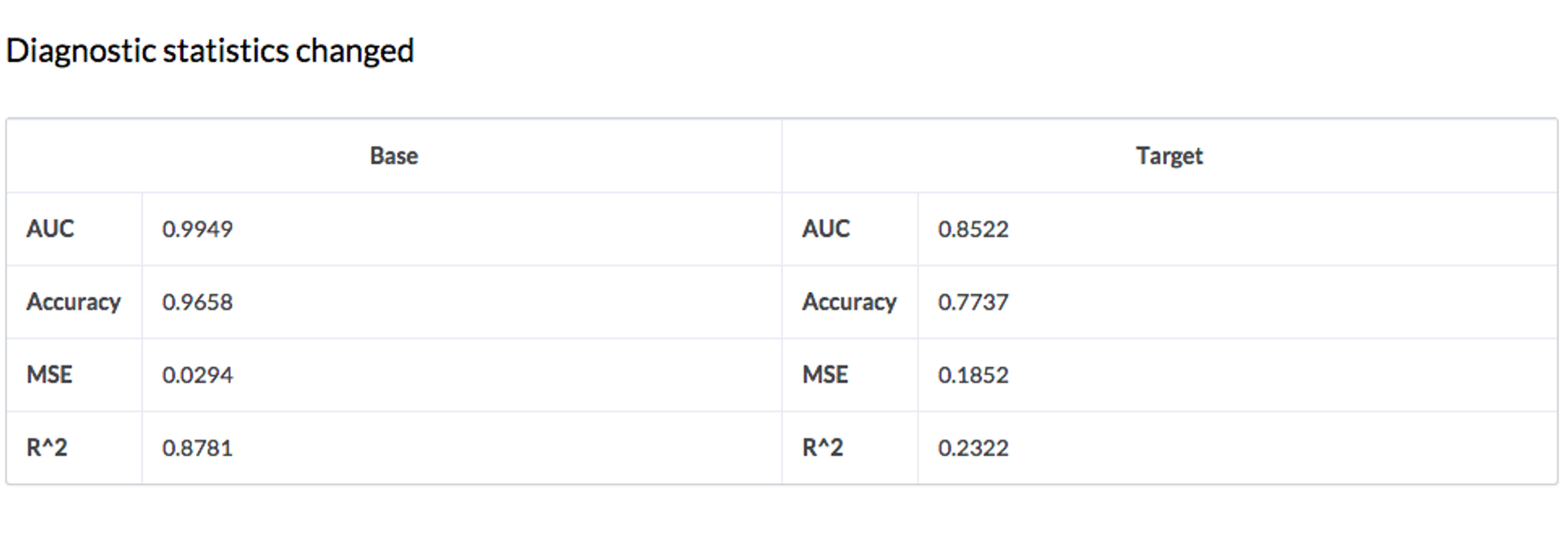Click the Target AUC value 0.8522
Viewport: 1568px width, 546px height.
[x=973, y=229]
